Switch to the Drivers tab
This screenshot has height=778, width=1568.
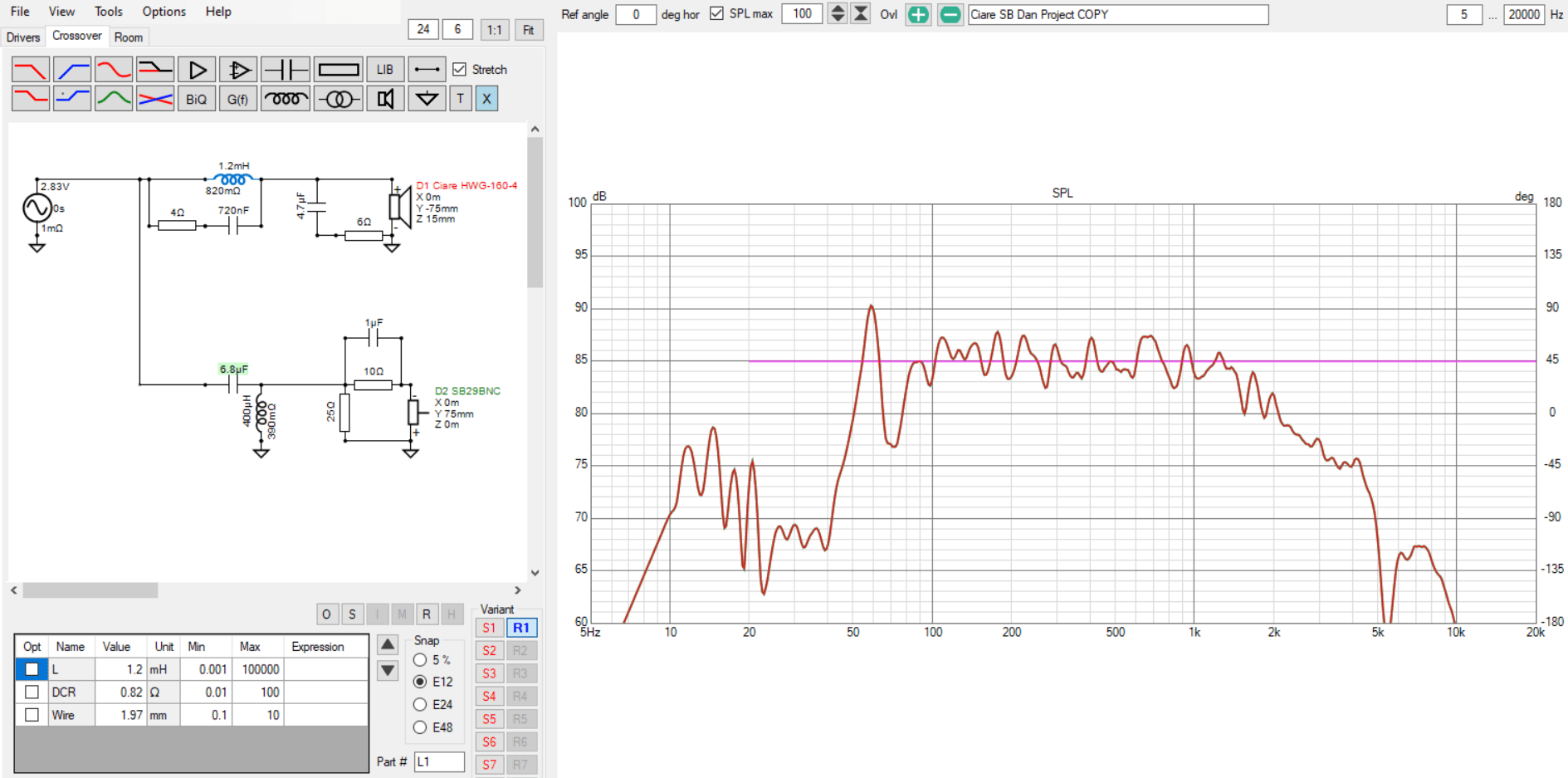pos(23,37)
